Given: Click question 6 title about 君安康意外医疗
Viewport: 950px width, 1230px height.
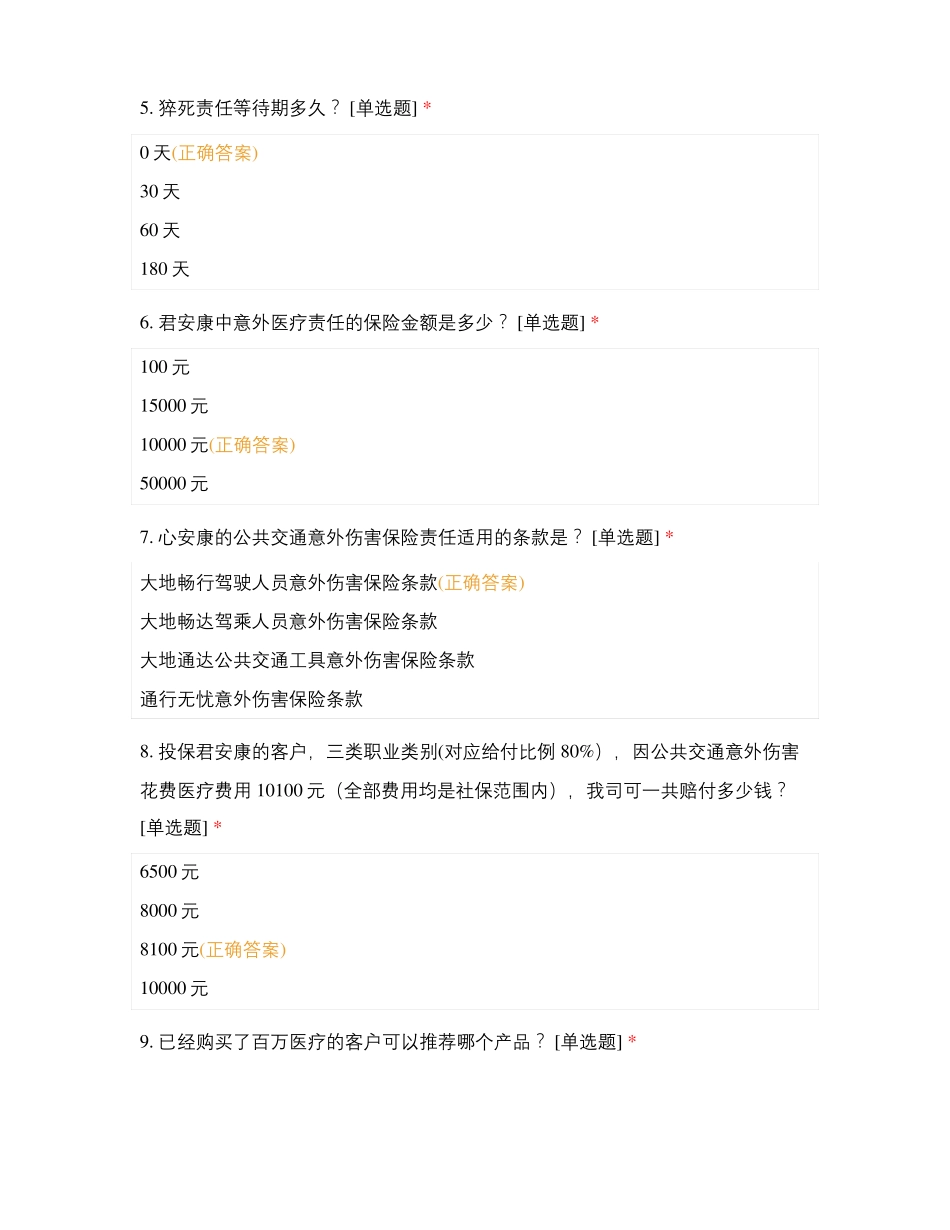Looking at the screenshot, I should tap(368, 323).
